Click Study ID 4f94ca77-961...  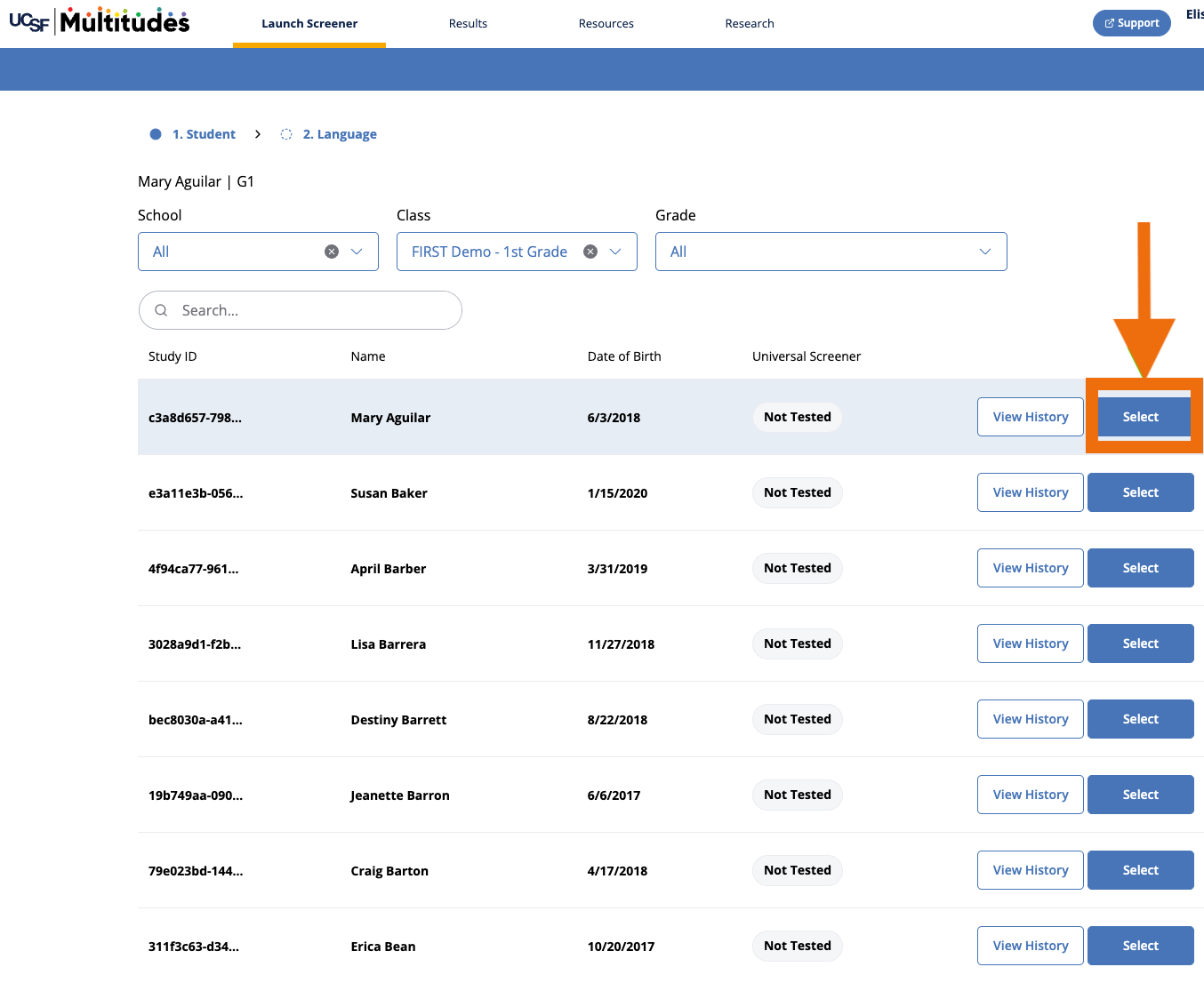(x=193, y=569)
